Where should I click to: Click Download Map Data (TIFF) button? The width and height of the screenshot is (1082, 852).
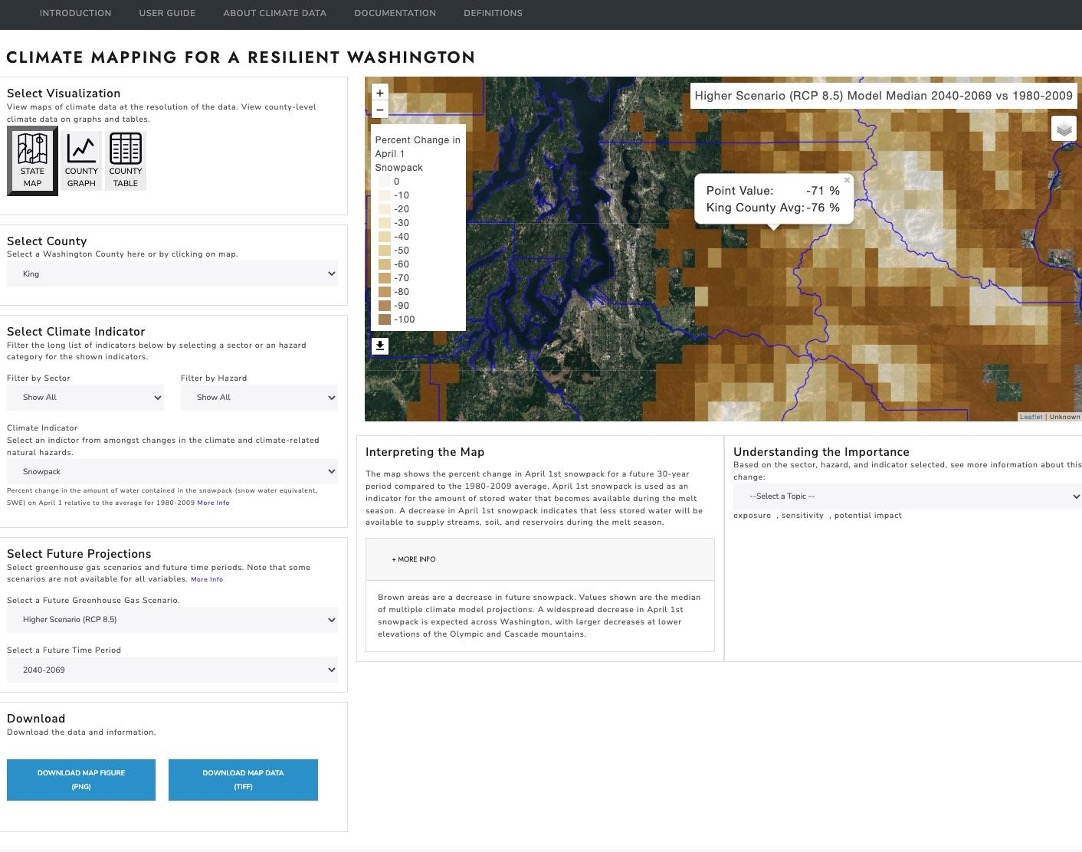[x=243, y=780]
